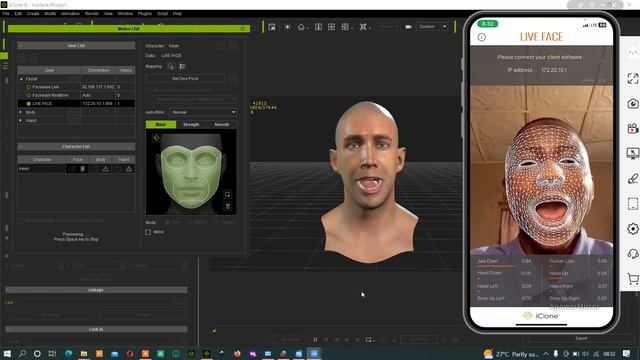640x360 pixels.
Task: Click the whiteboard pen icon in mirror sidebar
Action: point(633,178)
